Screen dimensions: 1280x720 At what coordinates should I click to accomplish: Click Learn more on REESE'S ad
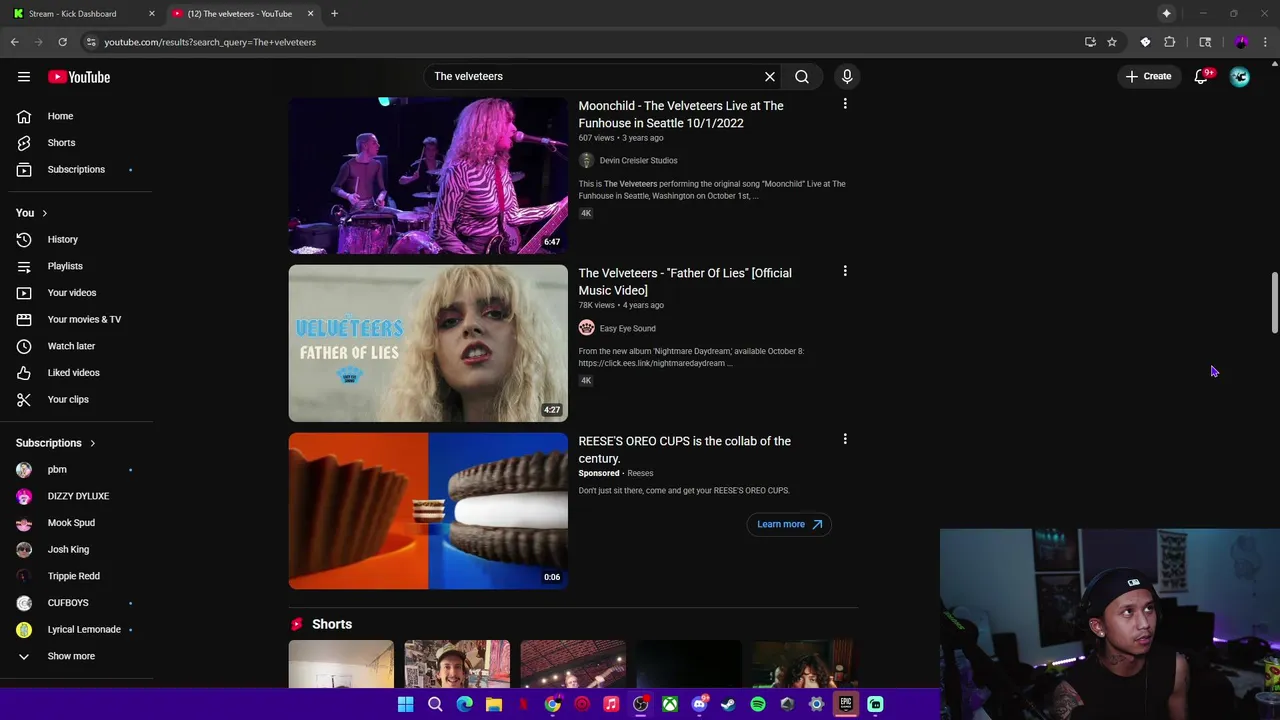tap(789, 524)
